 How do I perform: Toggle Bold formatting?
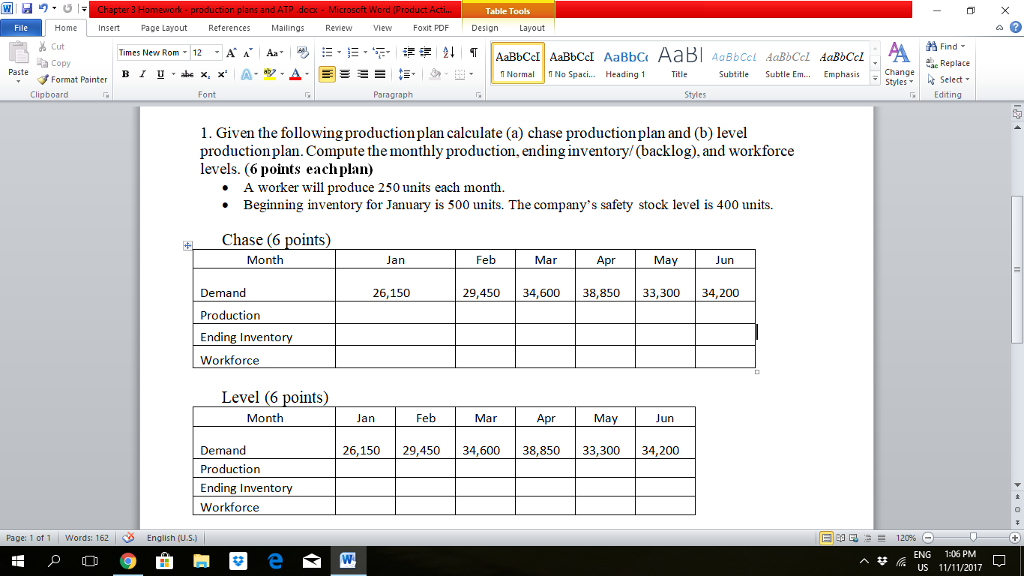point(126,74)
